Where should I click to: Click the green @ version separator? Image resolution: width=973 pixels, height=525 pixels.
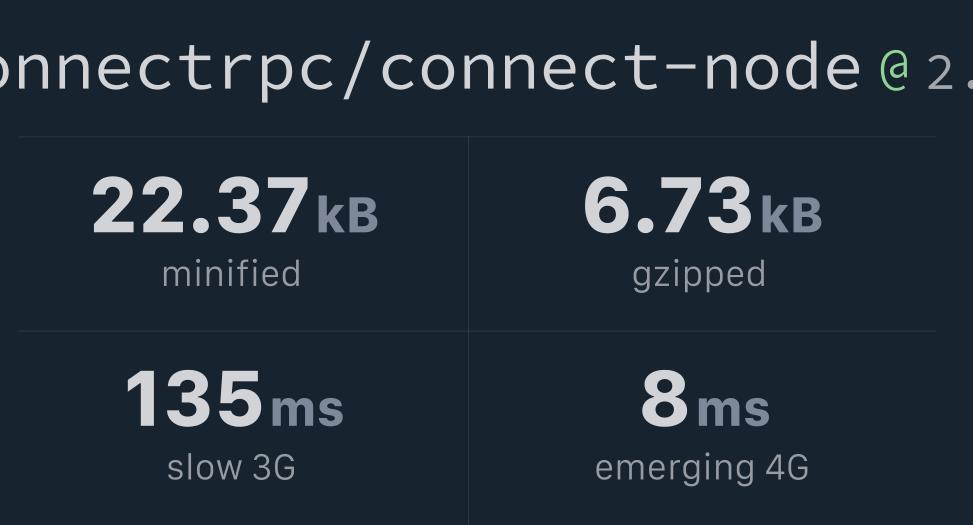(x=894, y=70)
